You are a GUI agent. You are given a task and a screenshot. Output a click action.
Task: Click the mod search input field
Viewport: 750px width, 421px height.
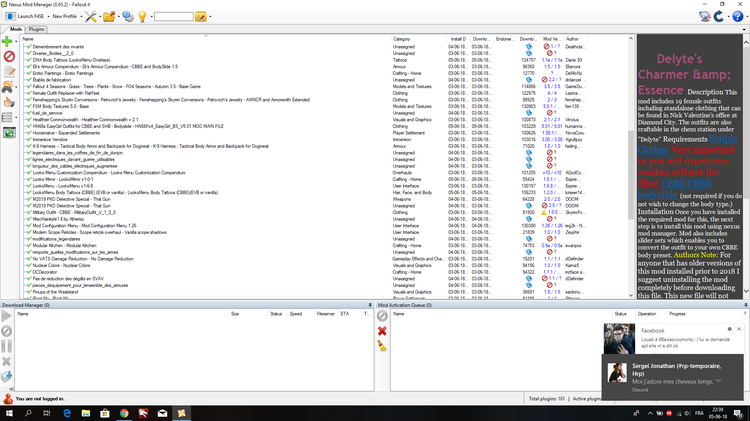(174, 17)
